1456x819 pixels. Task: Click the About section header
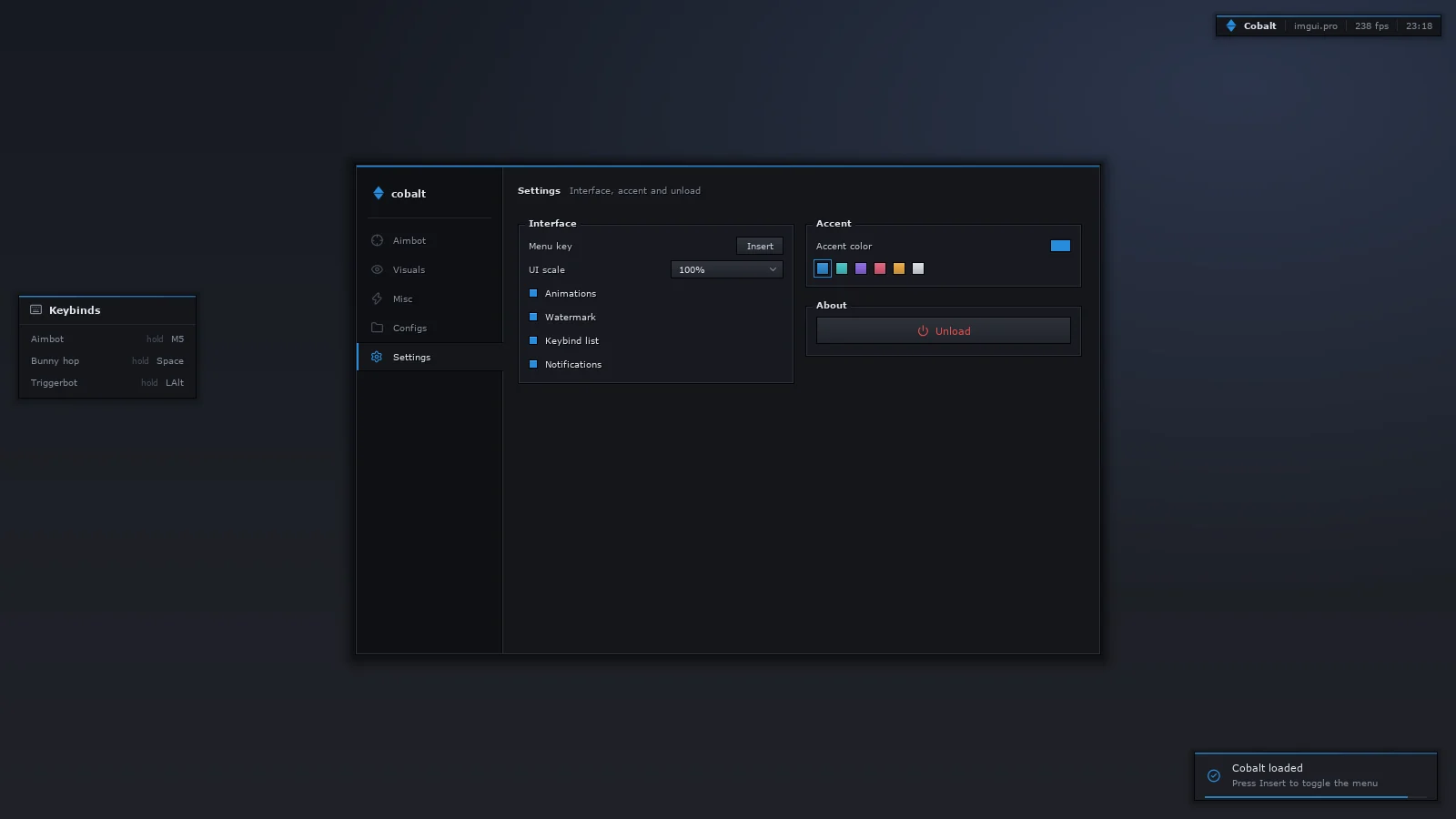[x=831, y=305]
